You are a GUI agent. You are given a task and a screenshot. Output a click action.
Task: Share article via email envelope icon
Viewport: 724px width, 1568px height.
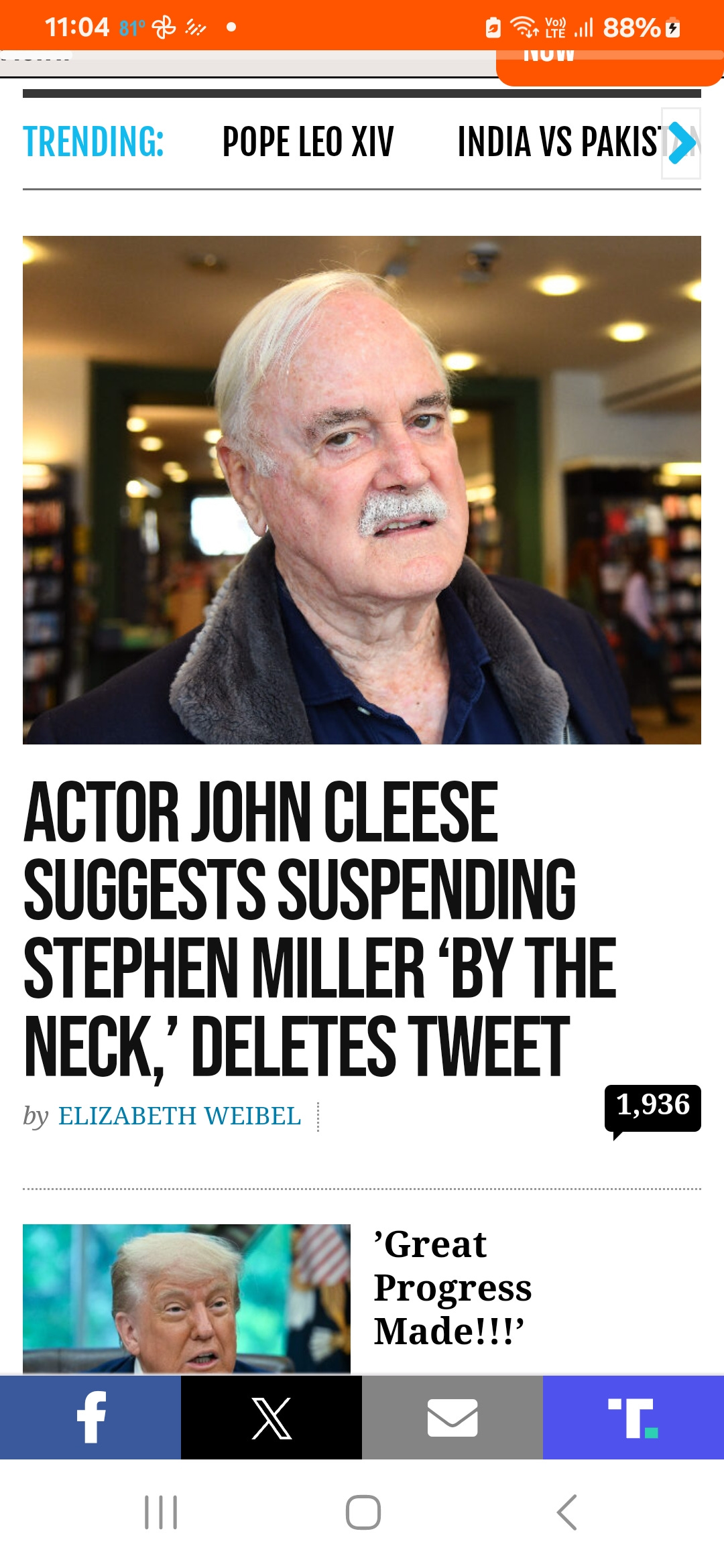(452, 1417)
